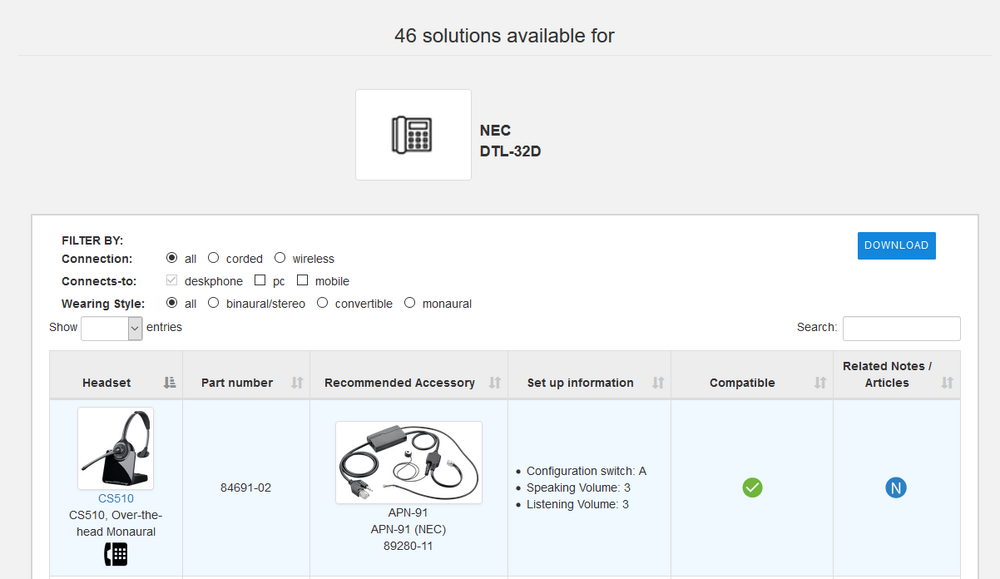This screenshot has width=1000, height=579.
Task: Click the CS510 headset thumbnail image
Action: click(115, 448)
